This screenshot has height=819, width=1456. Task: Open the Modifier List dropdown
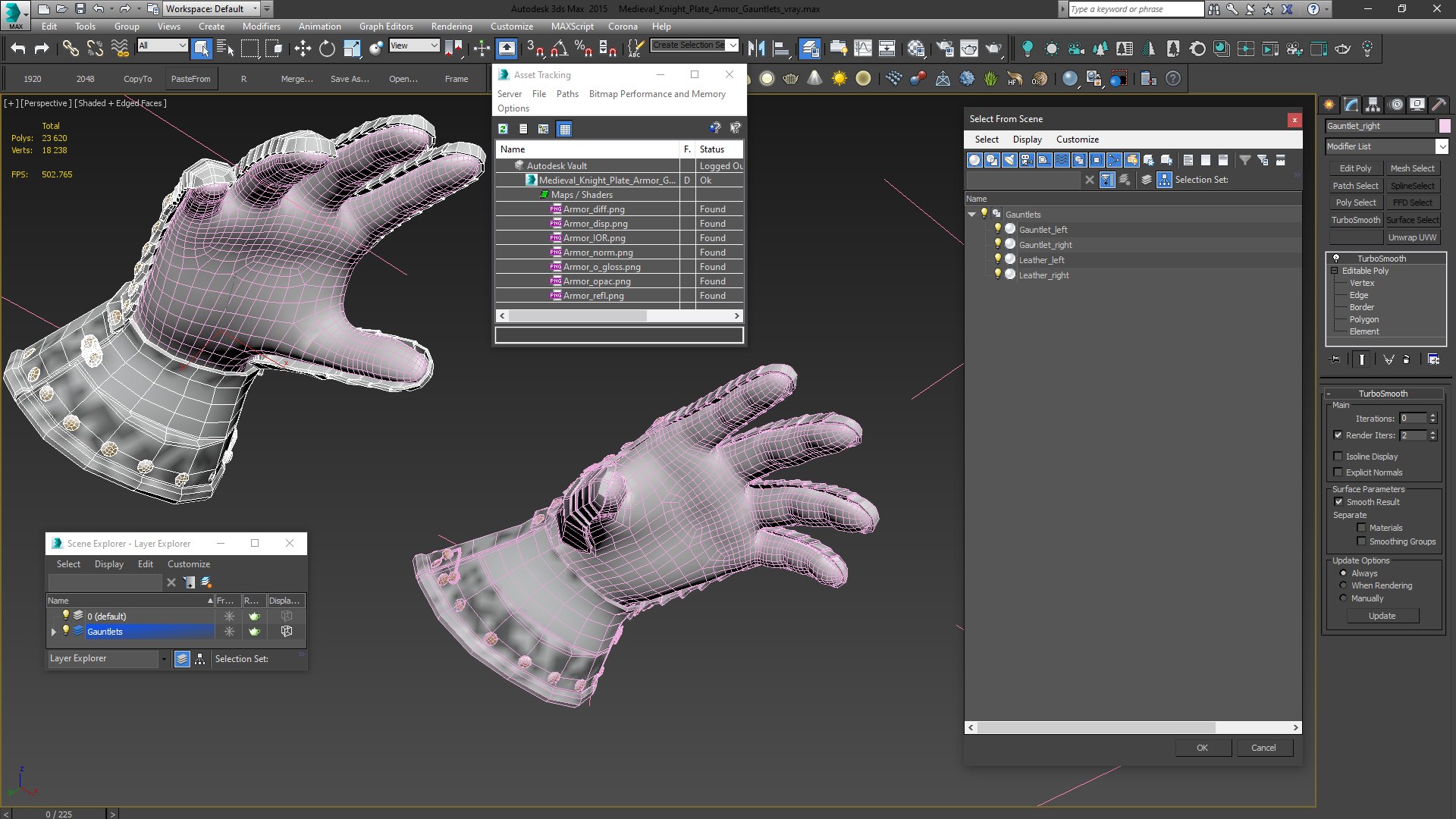pos(1441,146)
